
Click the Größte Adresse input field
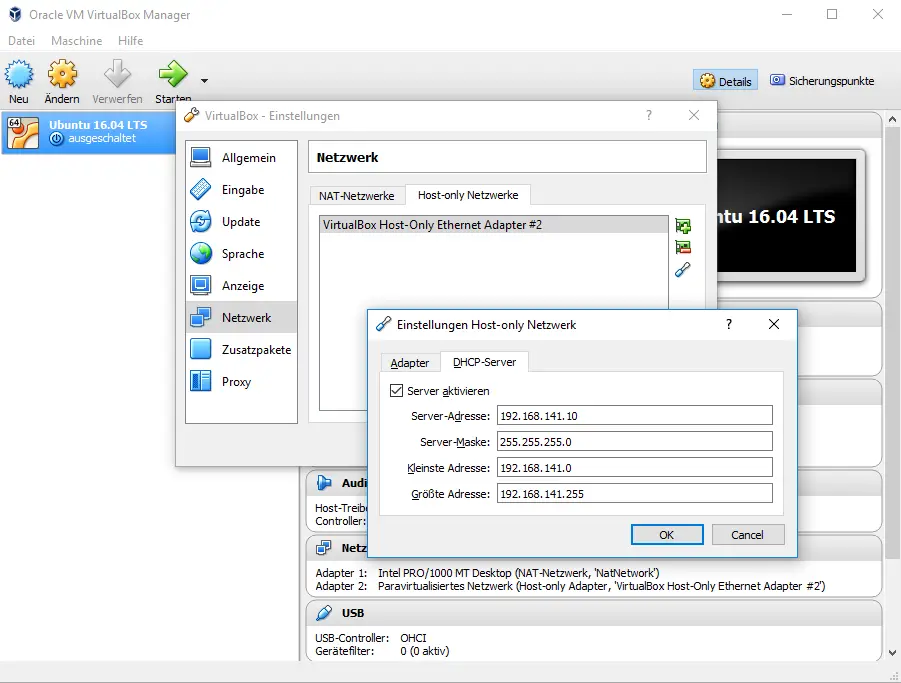[634, 493]
